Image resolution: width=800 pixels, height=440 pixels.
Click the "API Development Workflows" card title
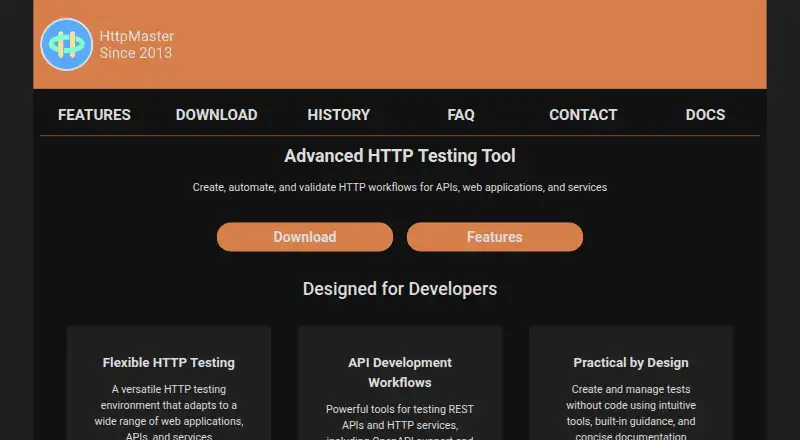(x=400, y=373)
